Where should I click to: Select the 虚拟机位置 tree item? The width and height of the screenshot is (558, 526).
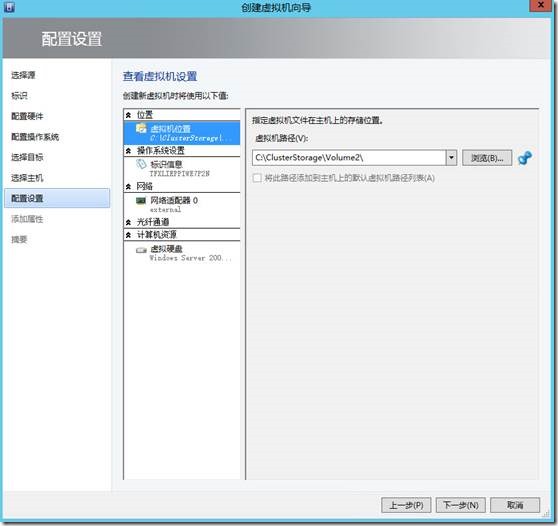[x=182, y=133]
